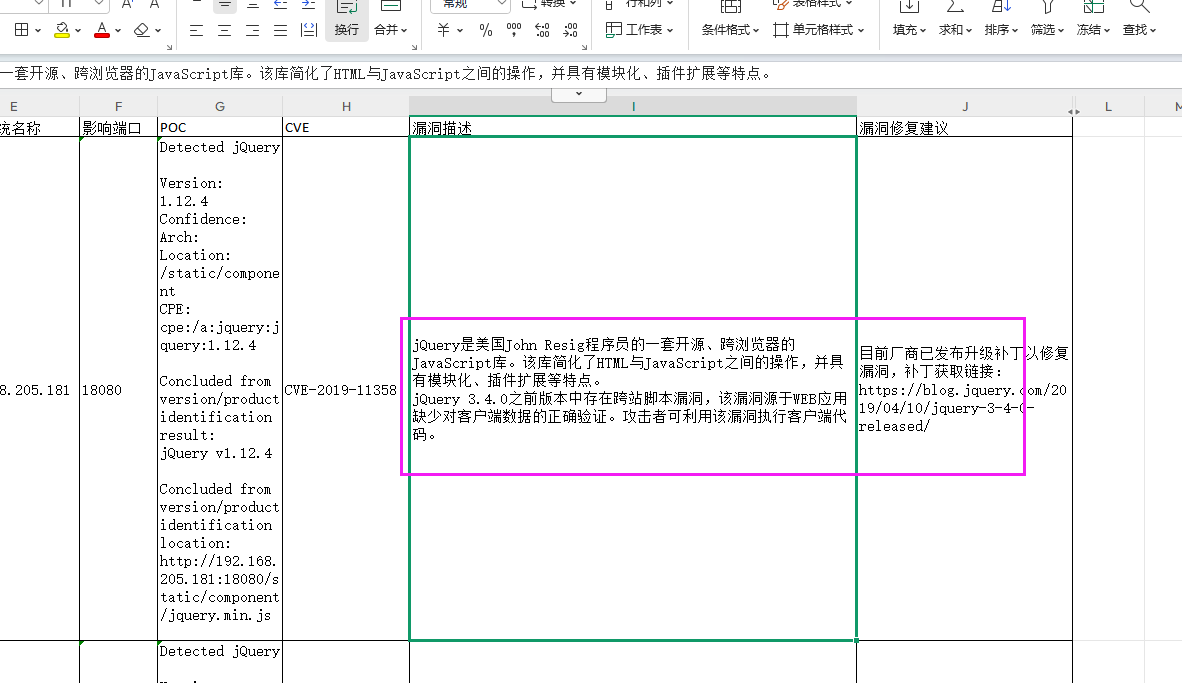Collapse the formula bar with the chevron
This screenshot has height=683, width=1182.
pyautogui.click(x=579, y=94)
